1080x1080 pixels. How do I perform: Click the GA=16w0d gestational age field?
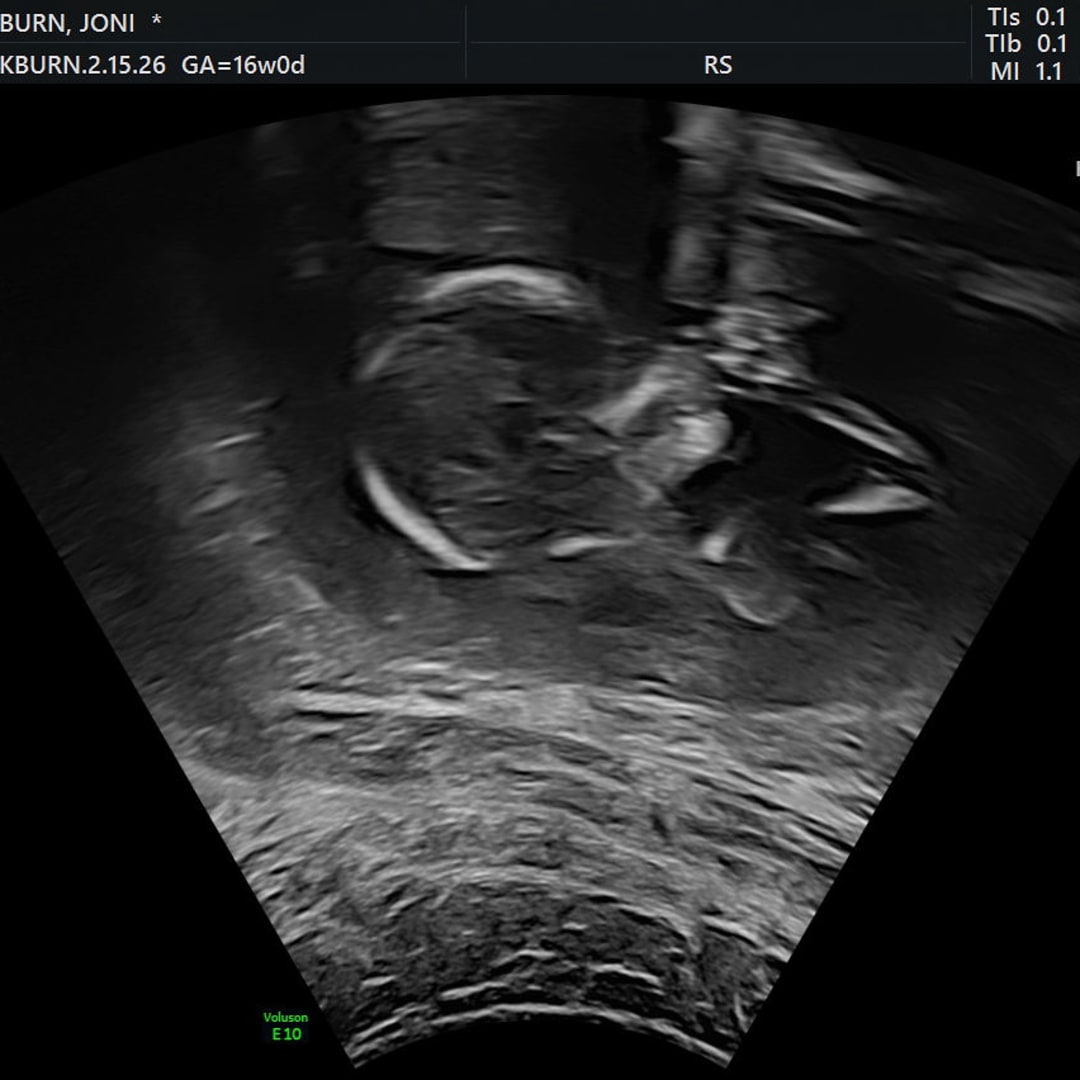(x=243, y=66)
